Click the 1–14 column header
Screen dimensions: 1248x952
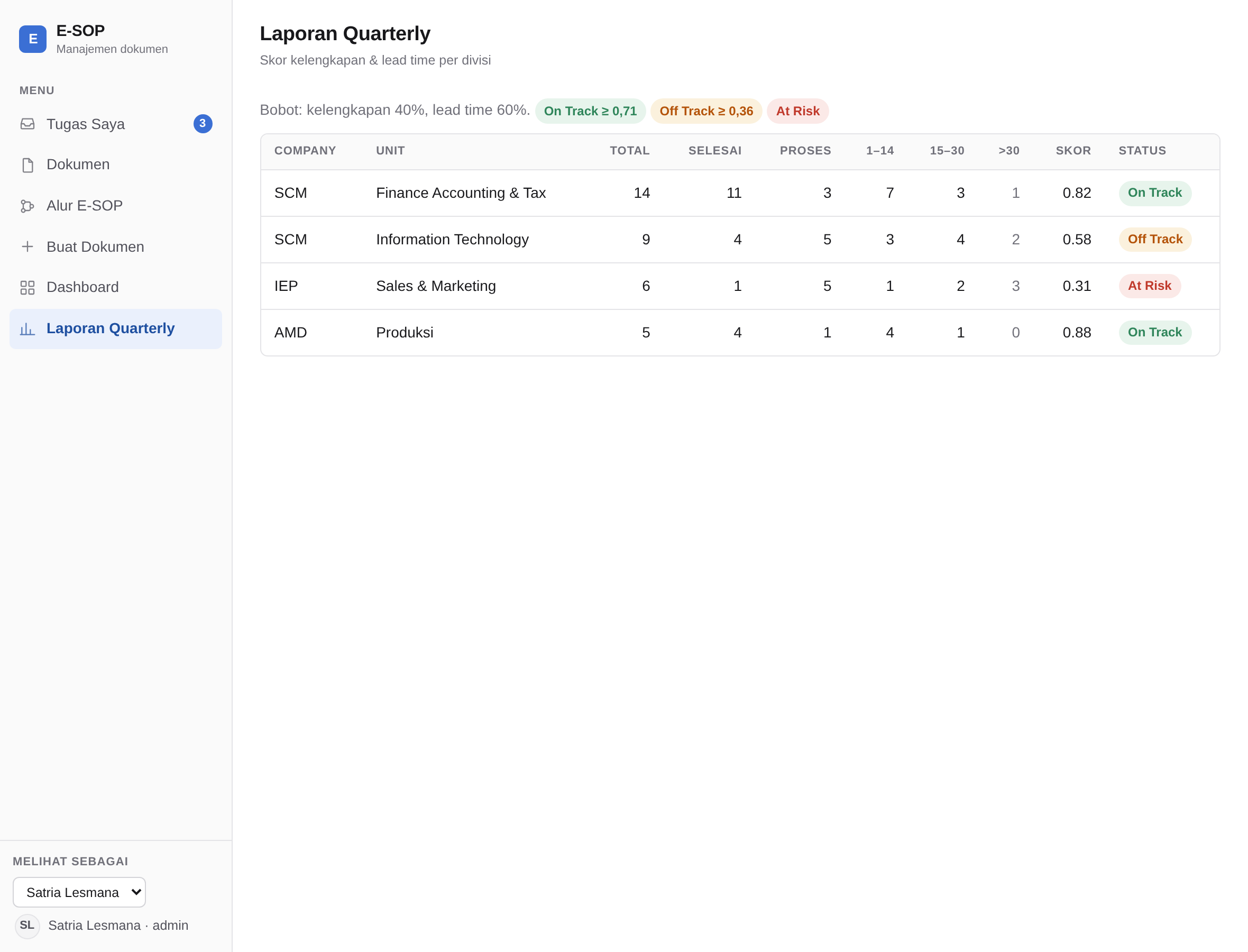[x=880, y=151]
